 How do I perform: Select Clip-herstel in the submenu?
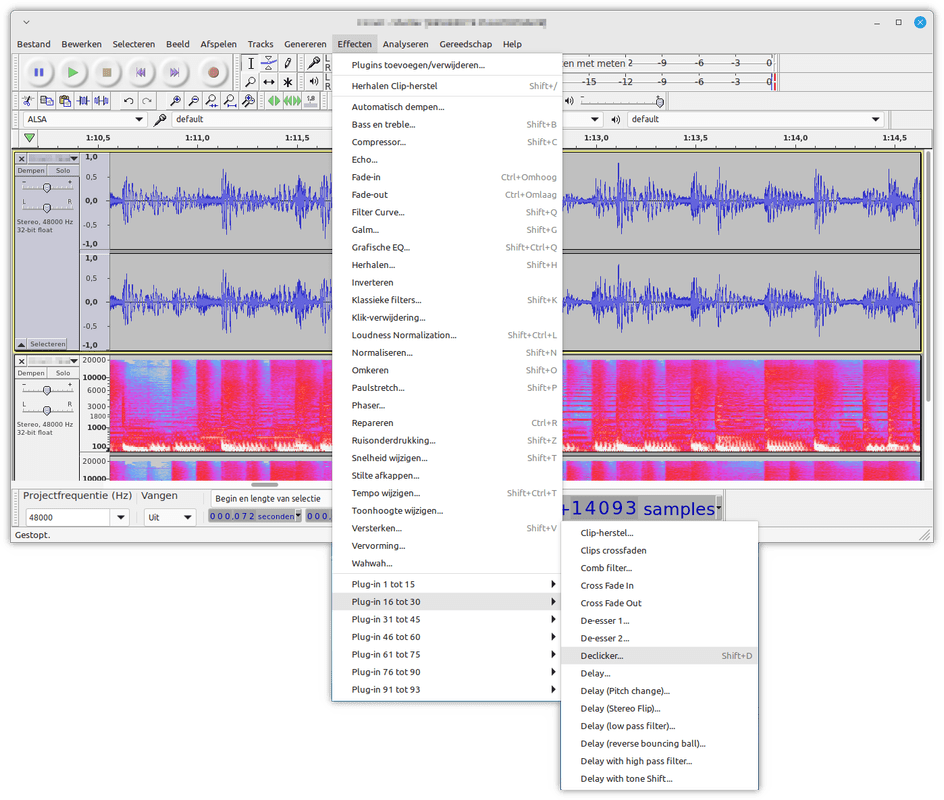659,533
